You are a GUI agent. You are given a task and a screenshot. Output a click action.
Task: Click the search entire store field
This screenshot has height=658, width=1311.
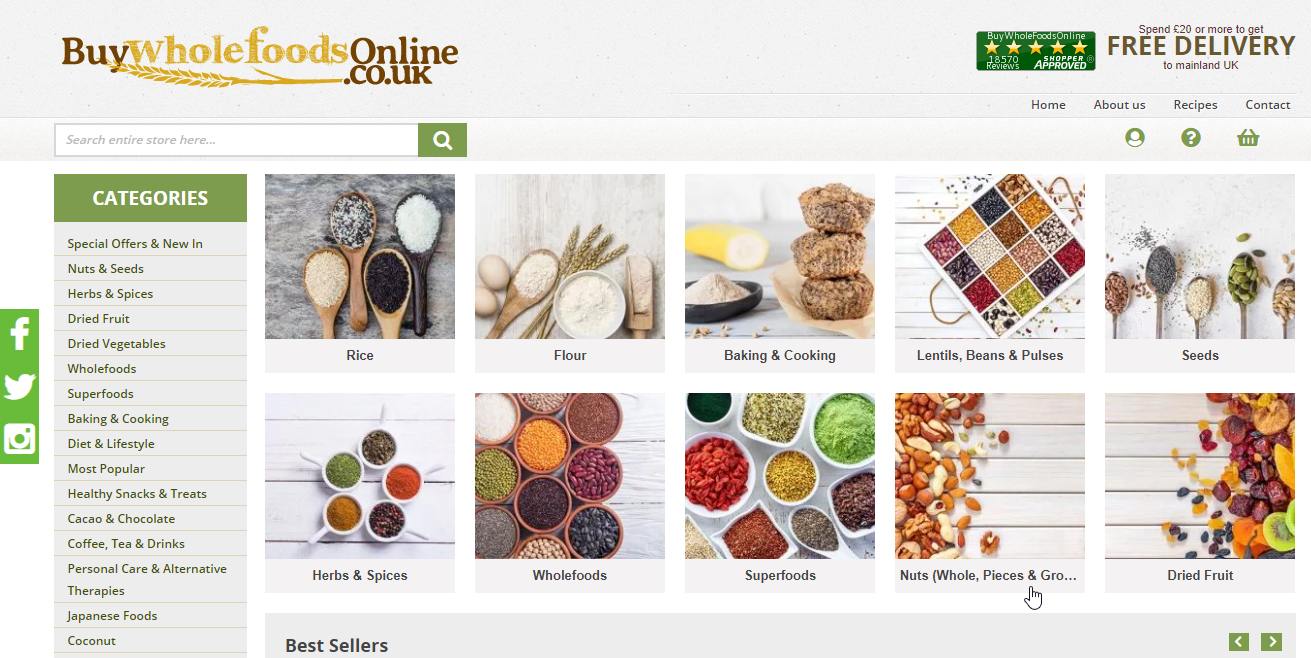coord(236,140)
